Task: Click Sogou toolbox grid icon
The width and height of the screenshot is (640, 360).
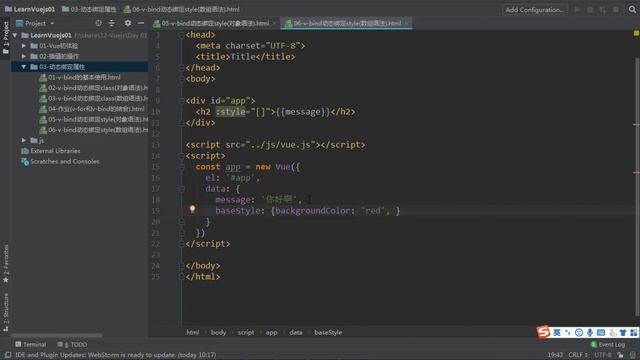Action: point(633,333)
